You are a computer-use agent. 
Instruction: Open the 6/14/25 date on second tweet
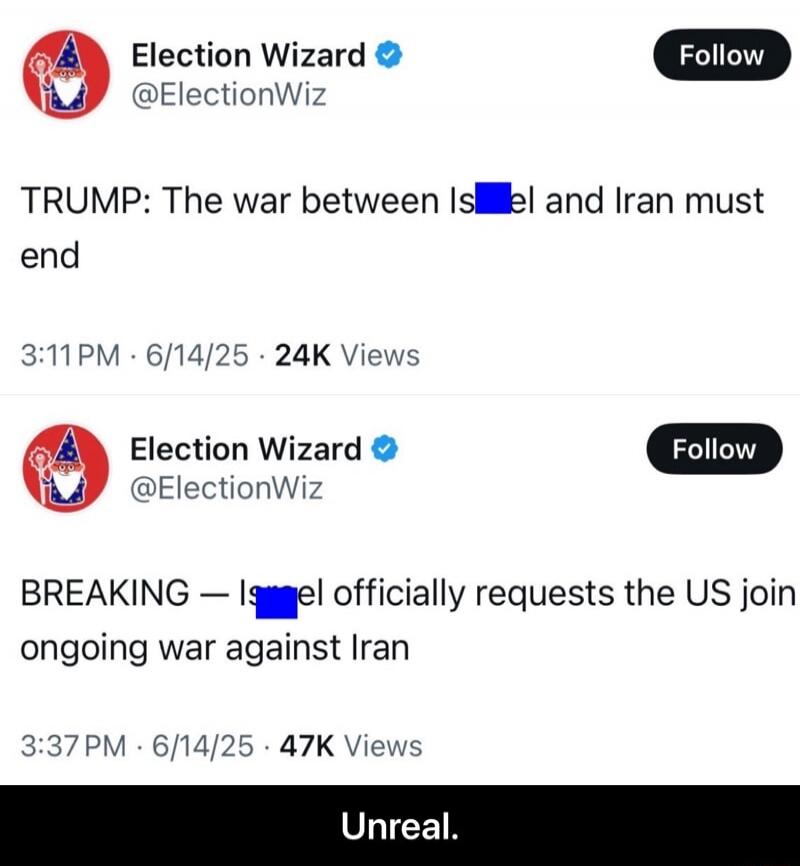[203, 746]
